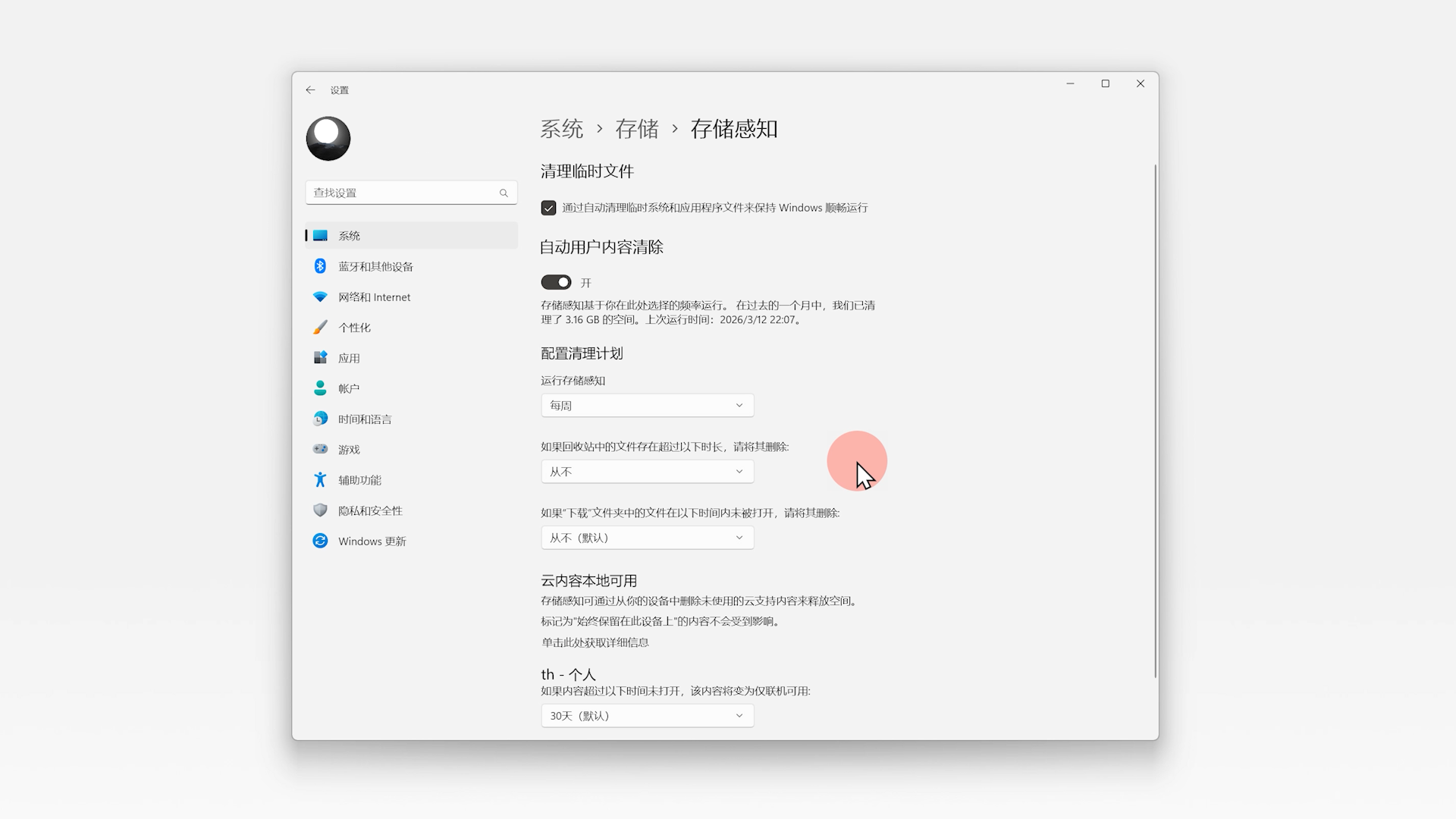
Task: Open the 每周 run Storage Sense dropdown
Action: click(647, 406)
